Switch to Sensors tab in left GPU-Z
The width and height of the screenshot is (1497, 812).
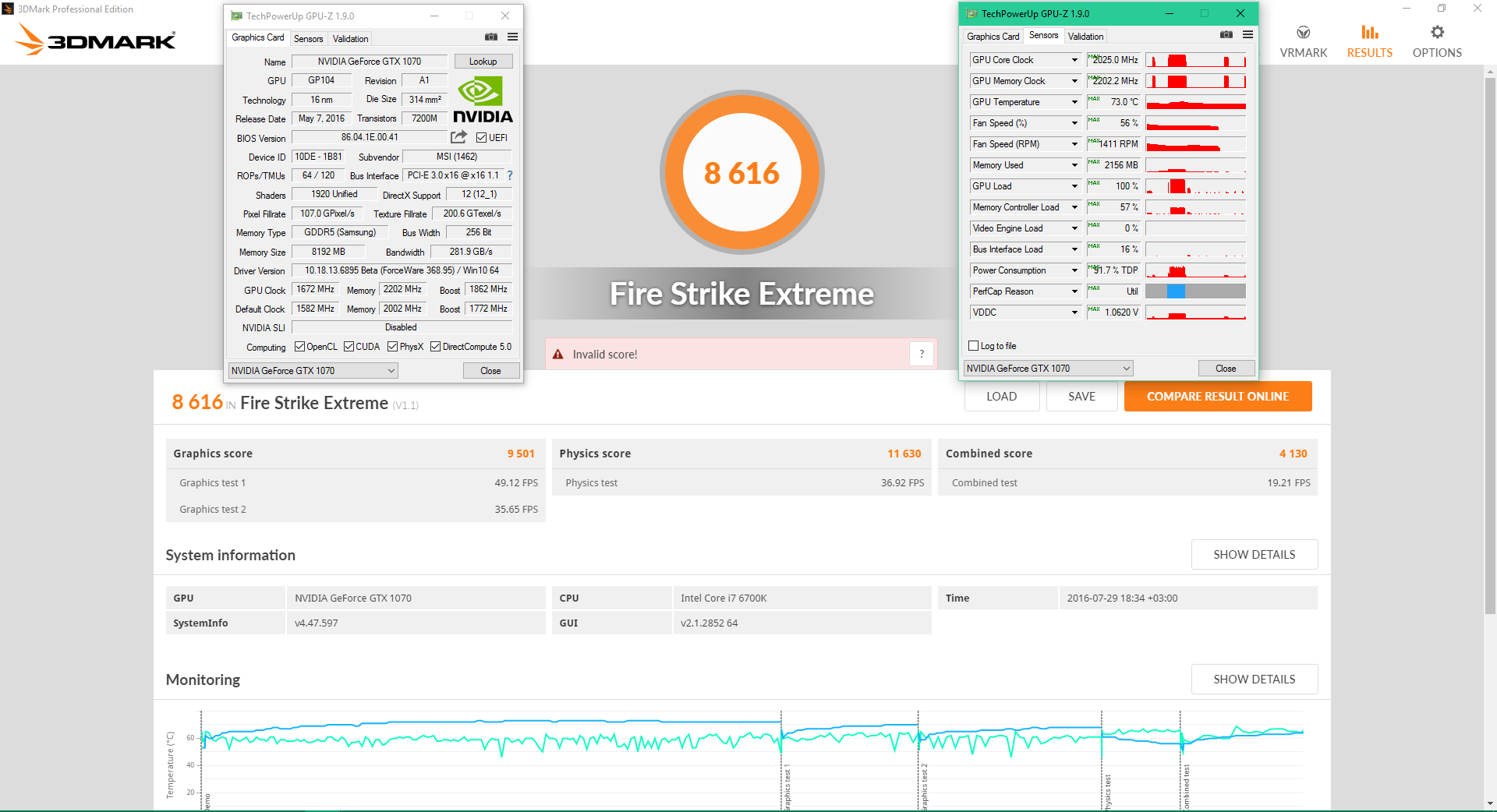pos(308,39)
